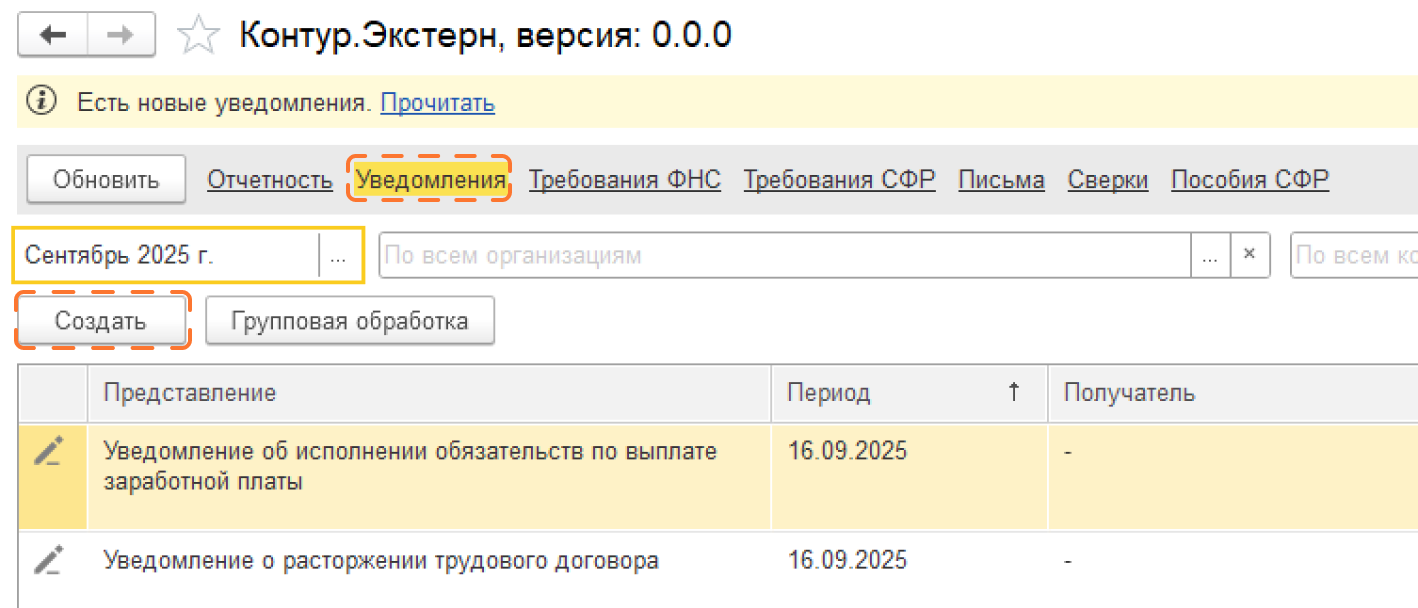Click the forward navigation arrow
1418x608 pixels.
point(121,36)
